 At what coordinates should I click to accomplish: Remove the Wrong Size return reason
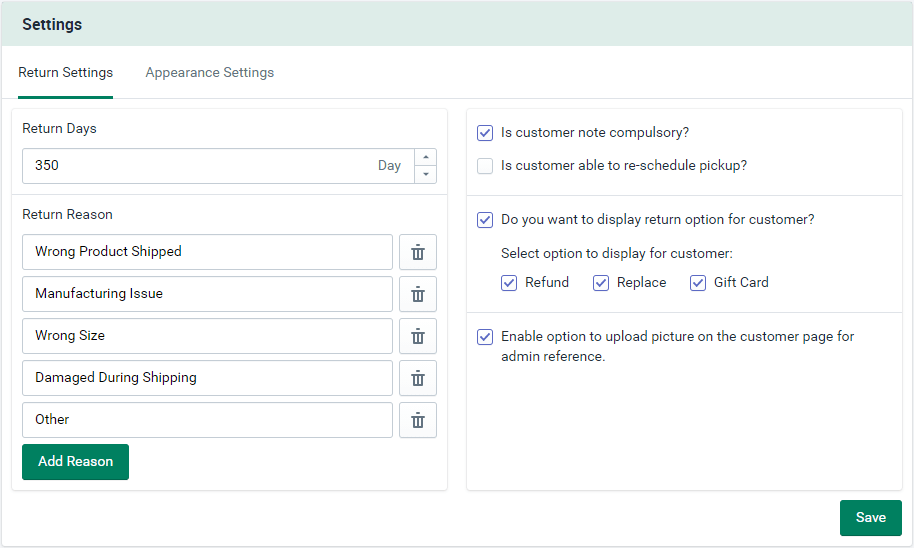pyautogui.click(x=418, y=336)
